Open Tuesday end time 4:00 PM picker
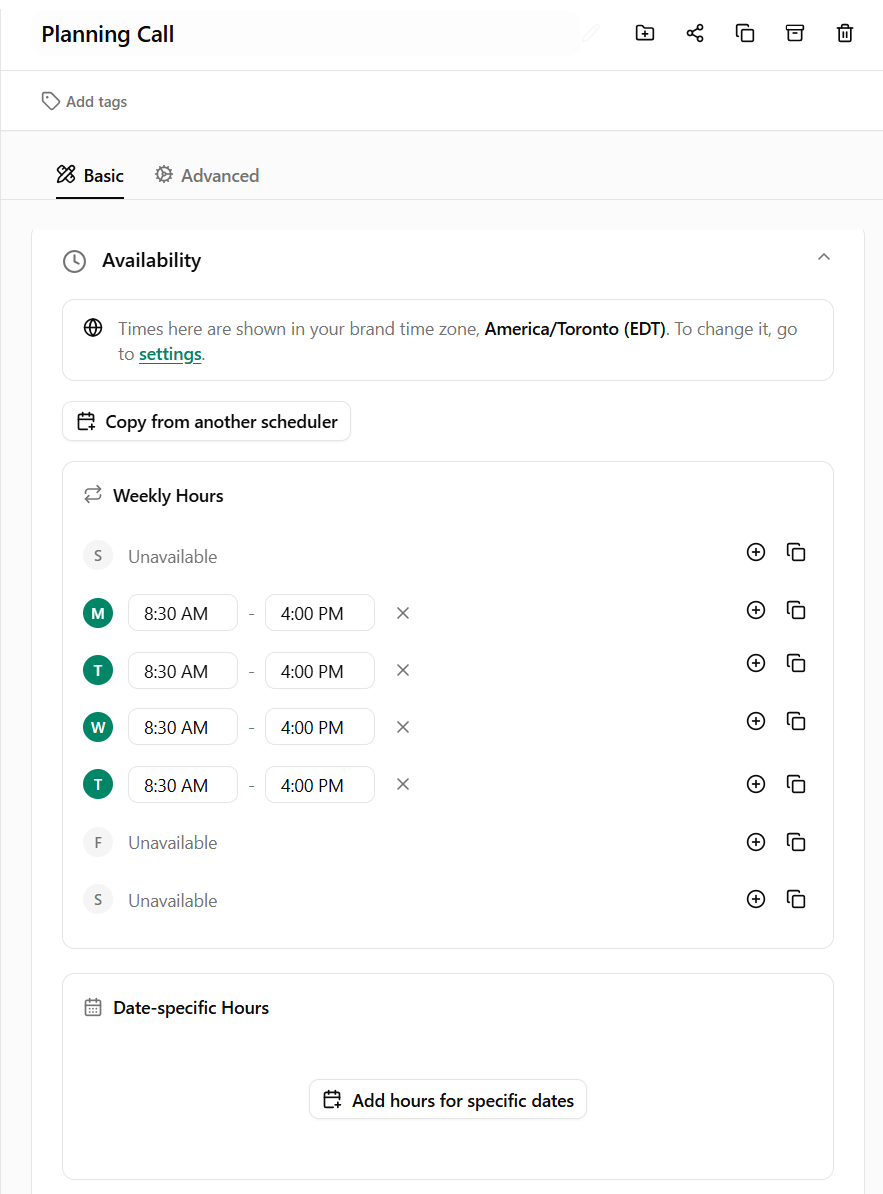 (x=320, y=671)
